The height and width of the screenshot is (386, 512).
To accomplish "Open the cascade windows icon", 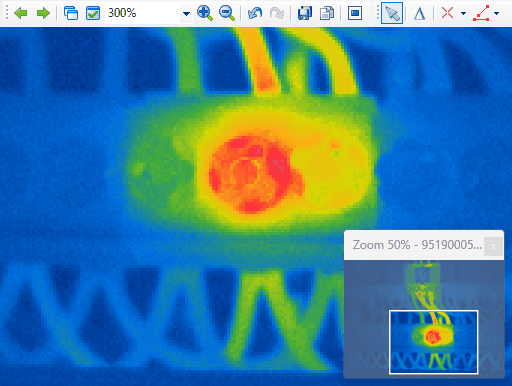I will point(71,13).
